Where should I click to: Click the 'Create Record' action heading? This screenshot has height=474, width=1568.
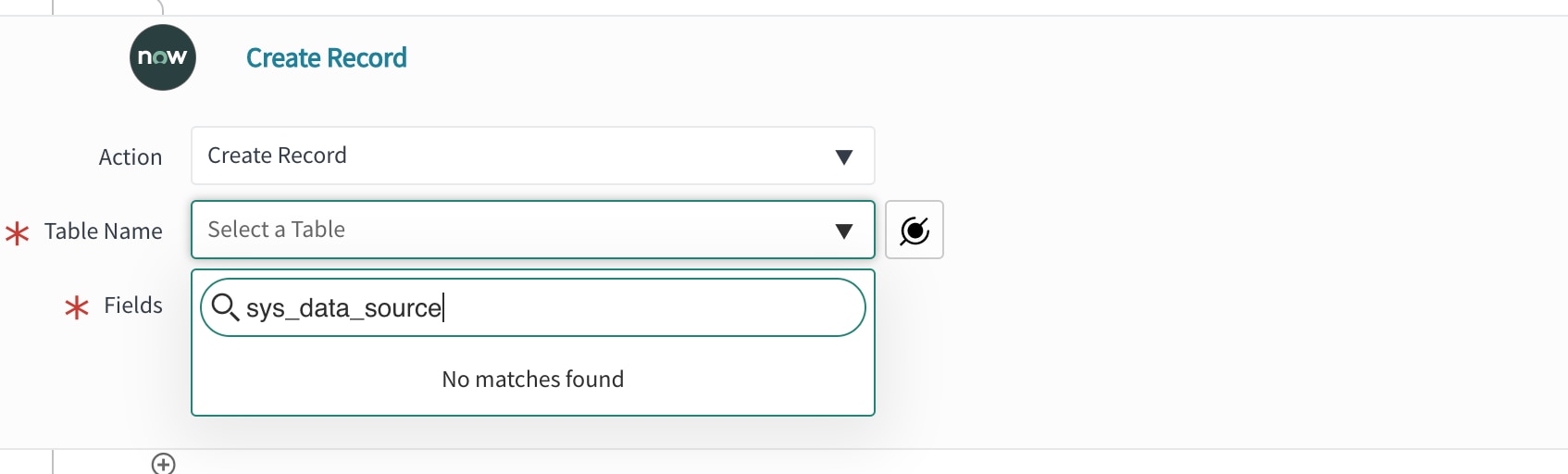(x=326, y=57)
